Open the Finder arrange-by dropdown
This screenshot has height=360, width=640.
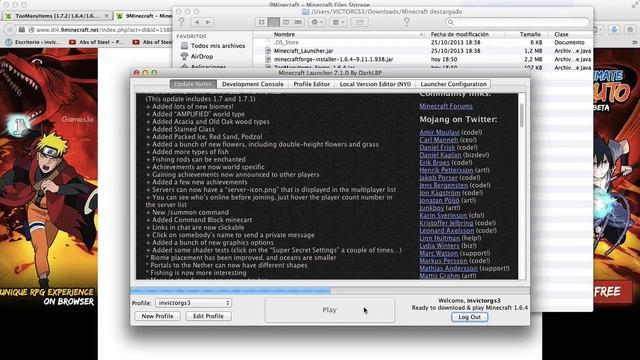pos(338,22)
